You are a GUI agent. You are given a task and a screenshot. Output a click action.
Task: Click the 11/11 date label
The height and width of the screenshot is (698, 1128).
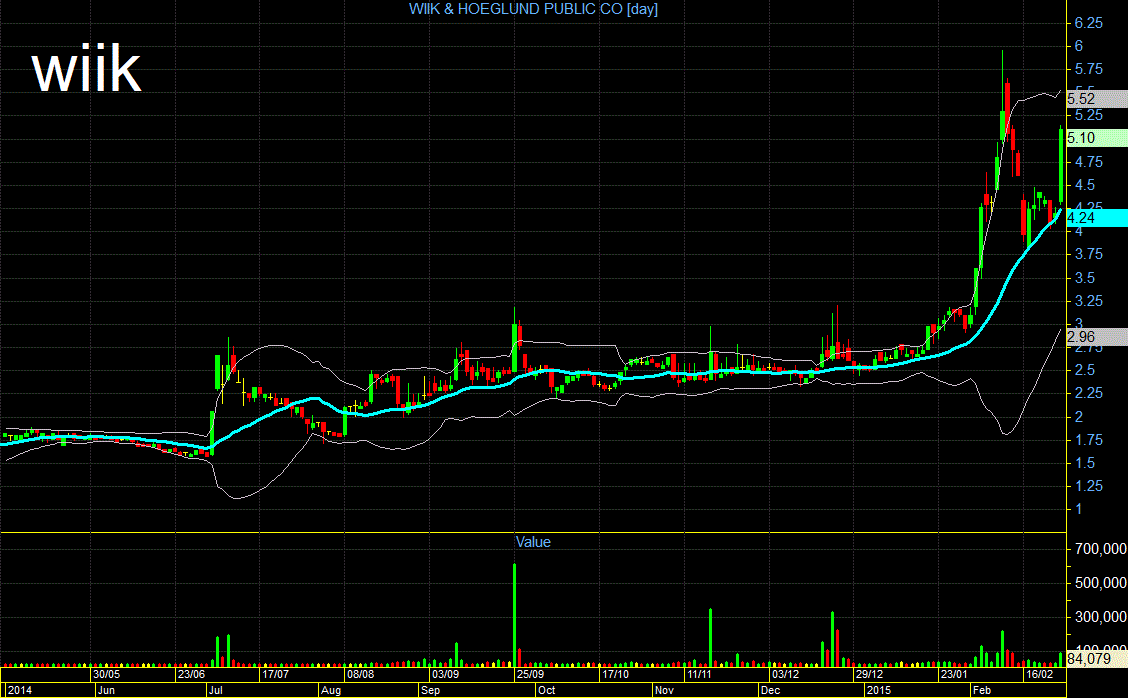[x=699, y=674]
